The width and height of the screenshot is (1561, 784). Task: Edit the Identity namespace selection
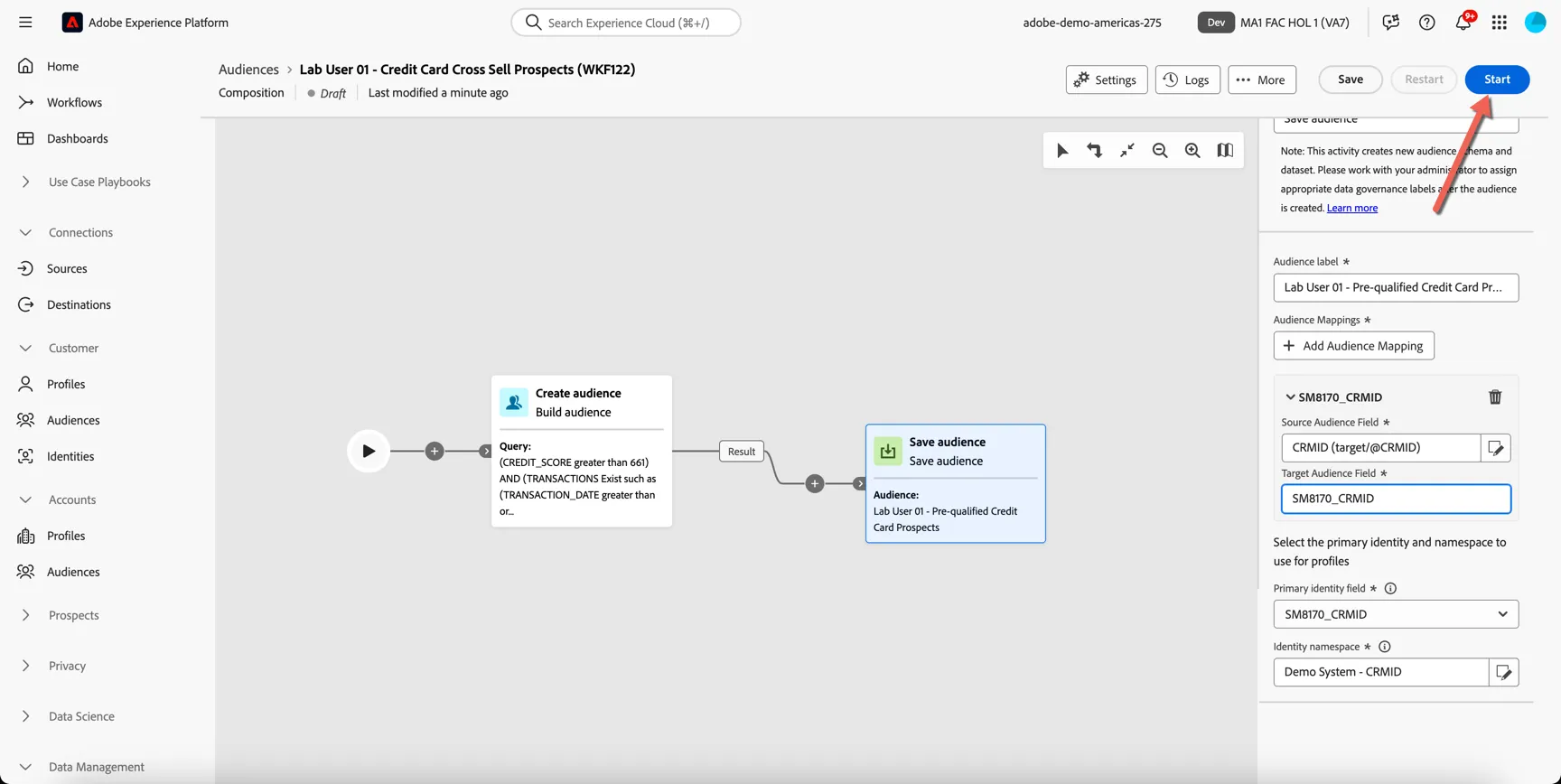[x=1503, y=672]
